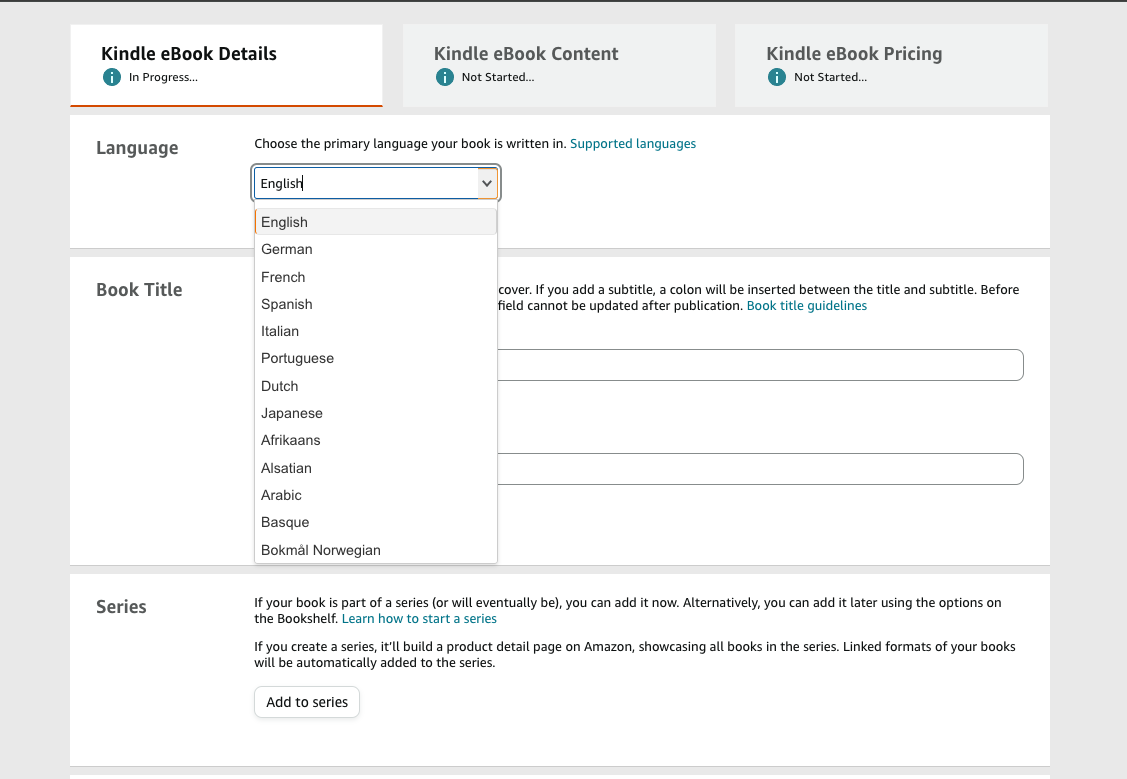Click the info icon under Kindle eBook Details
1127x779 pixels.
coord(112,77)
